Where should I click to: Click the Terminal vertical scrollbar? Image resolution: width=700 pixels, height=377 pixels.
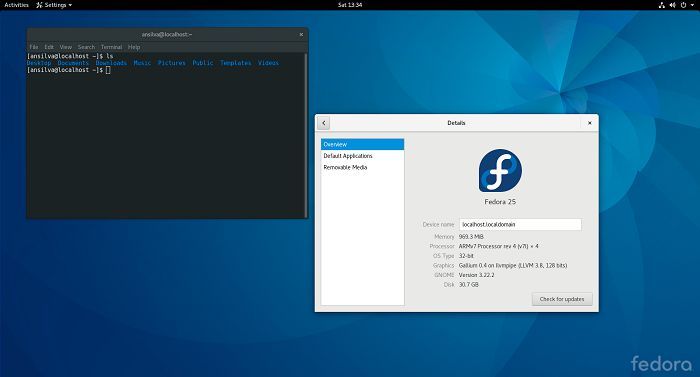[x=306, y=135]
